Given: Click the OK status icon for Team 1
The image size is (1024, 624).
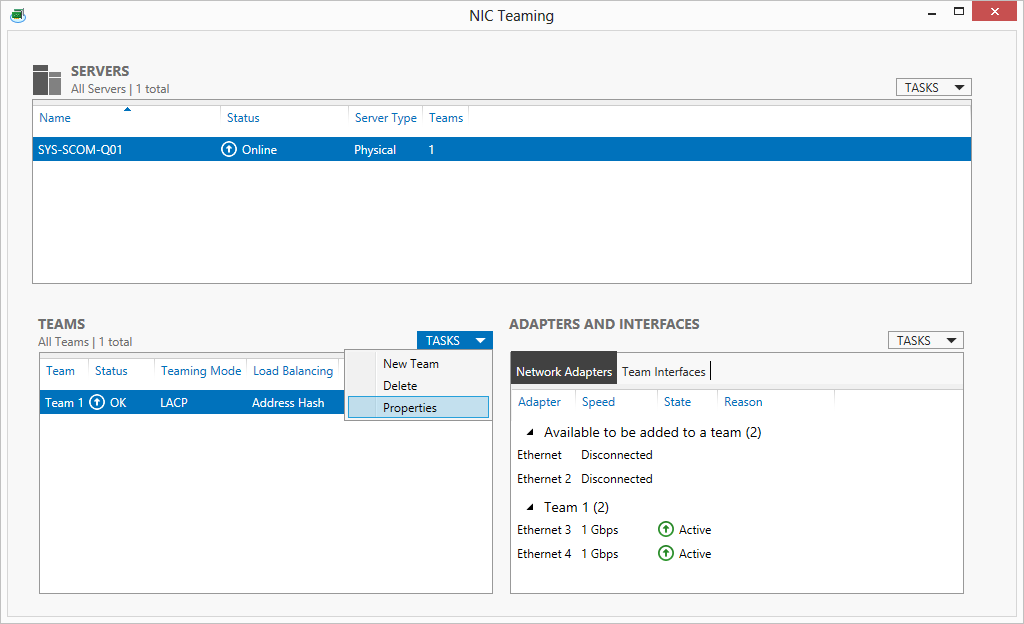Looking at the screenshot, I should [x=97, y=403].
